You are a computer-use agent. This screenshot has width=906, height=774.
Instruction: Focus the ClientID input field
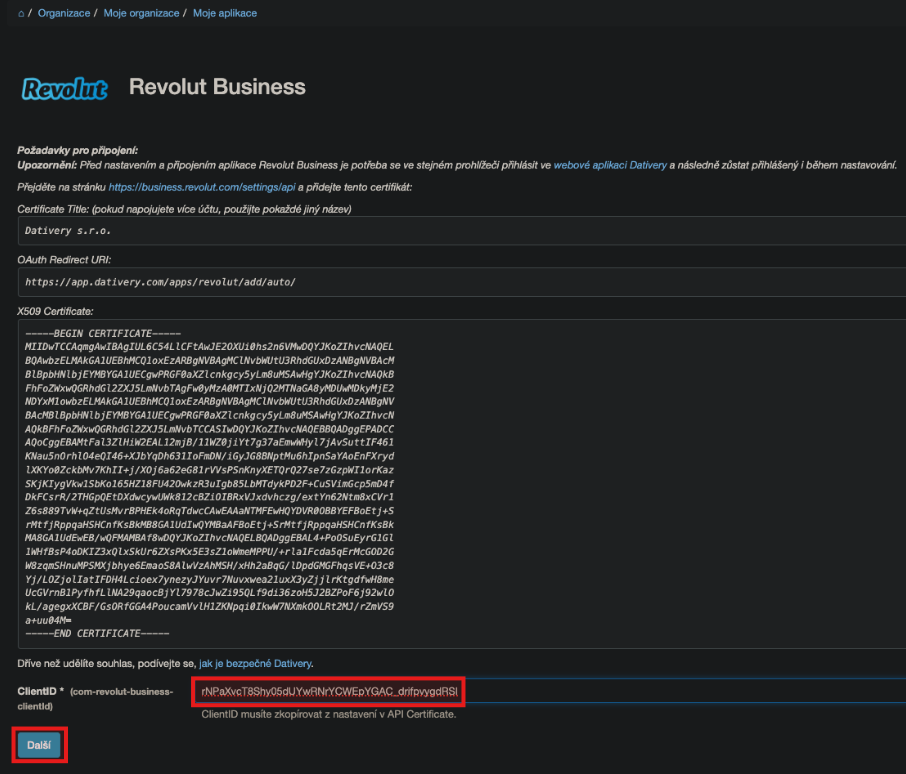pyautogui.click(x=549, y=691)
